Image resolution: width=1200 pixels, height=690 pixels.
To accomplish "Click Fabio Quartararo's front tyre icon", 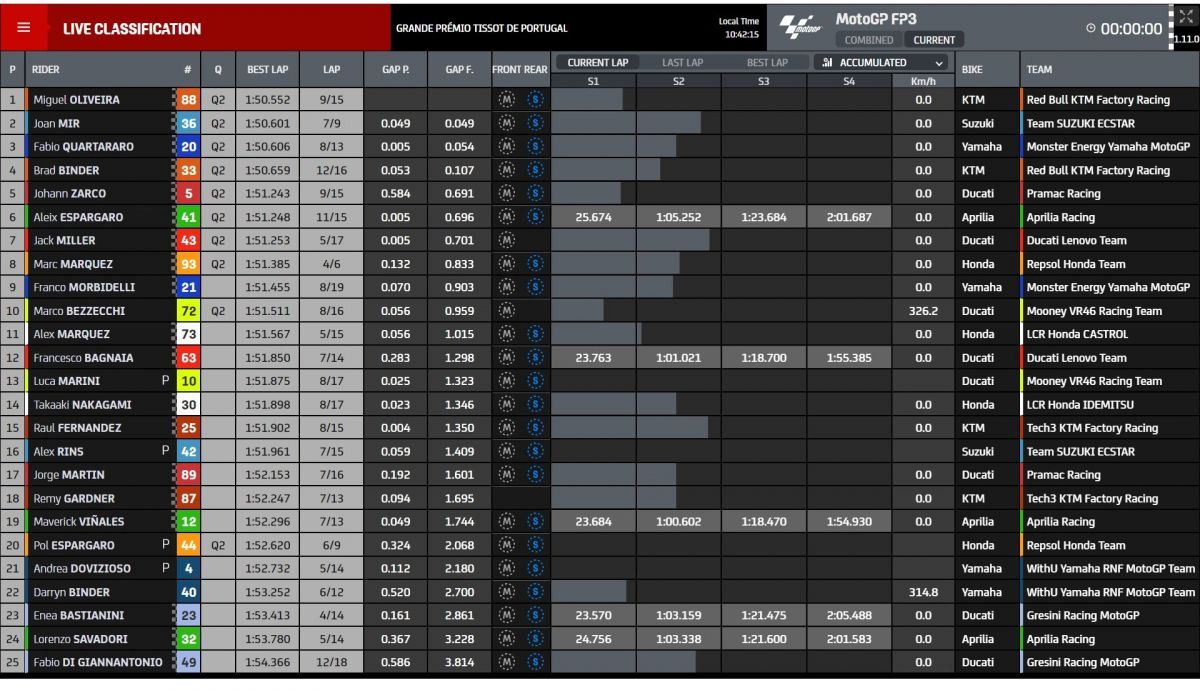I will point(506,147).
